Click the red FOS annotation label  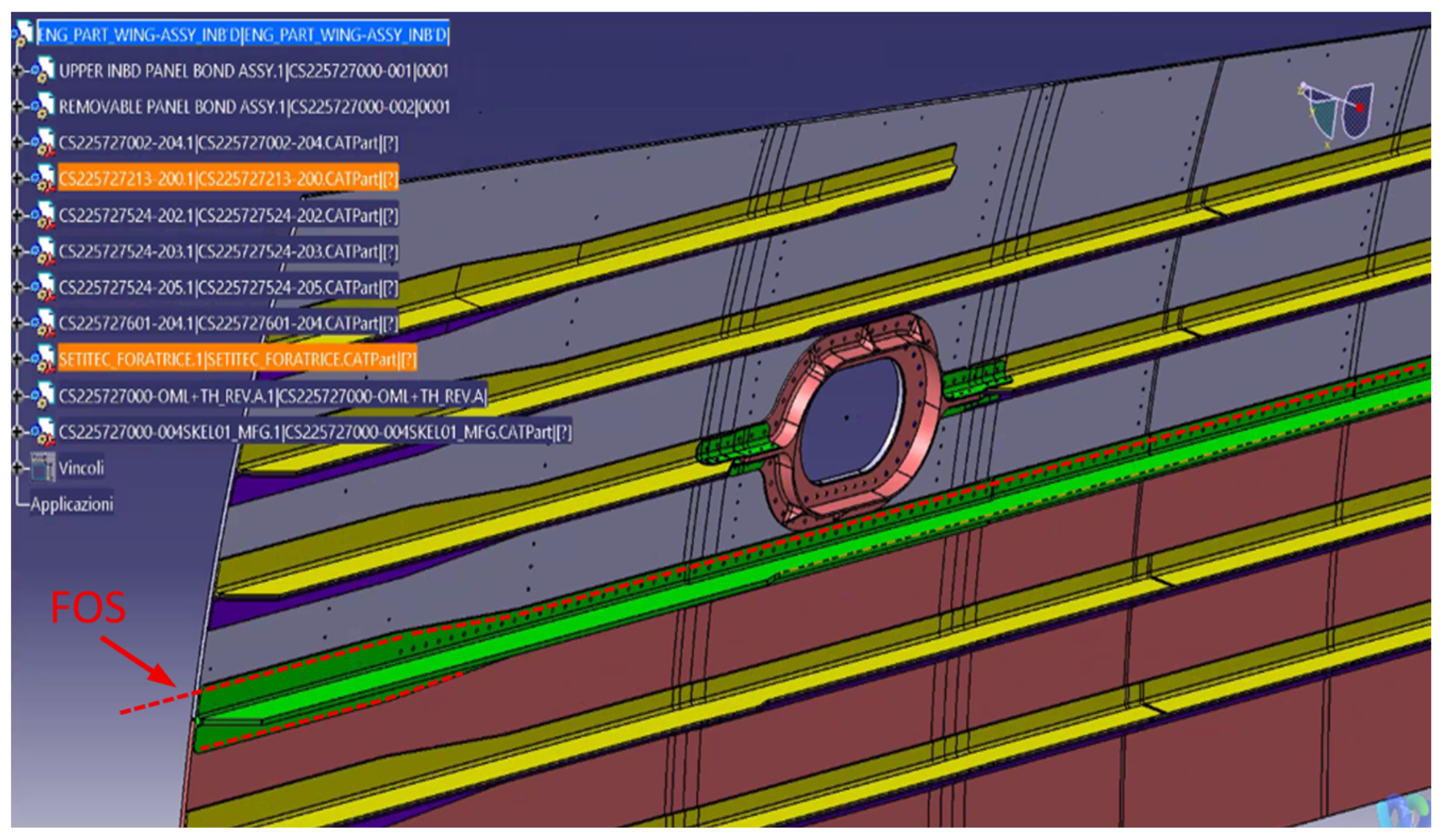(88, 608)
